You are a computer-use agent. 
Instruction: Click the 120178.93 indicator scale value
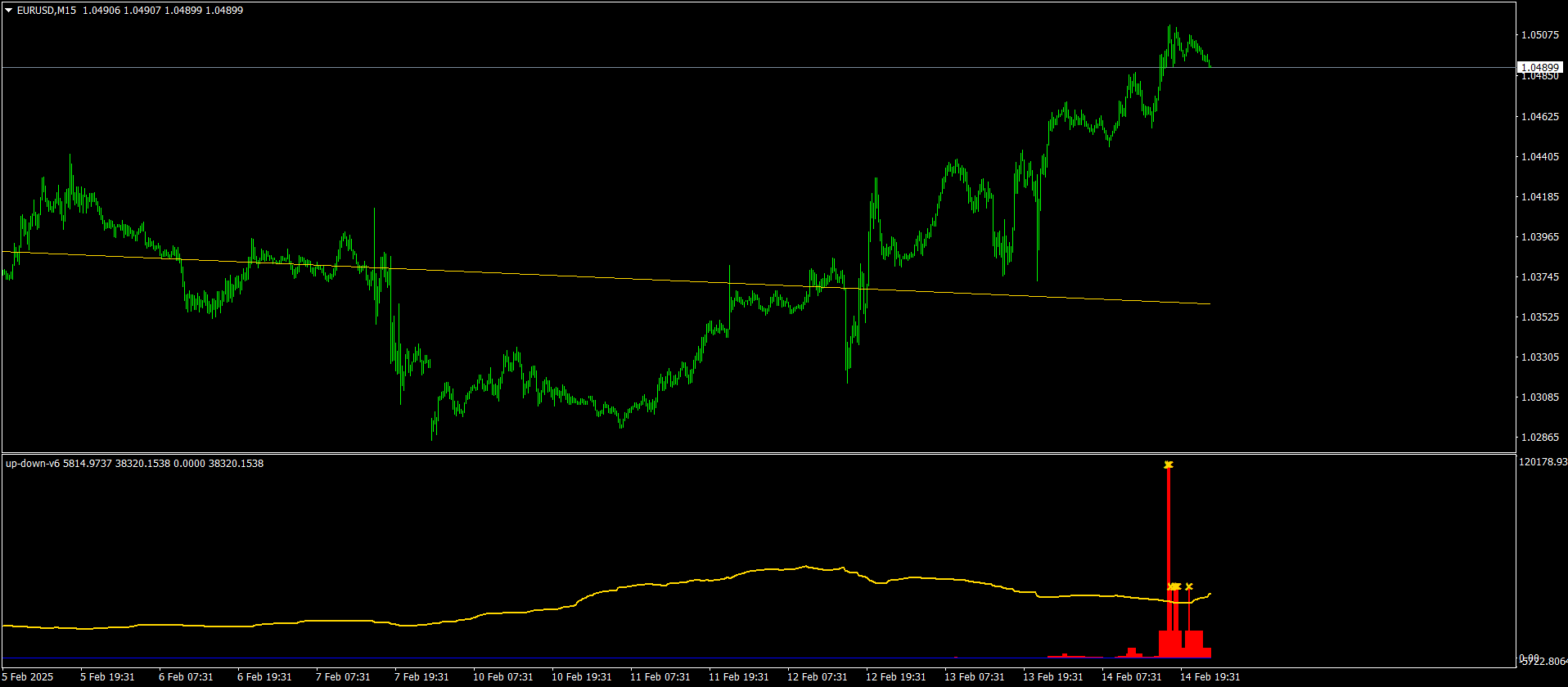tap(1543, 463)
